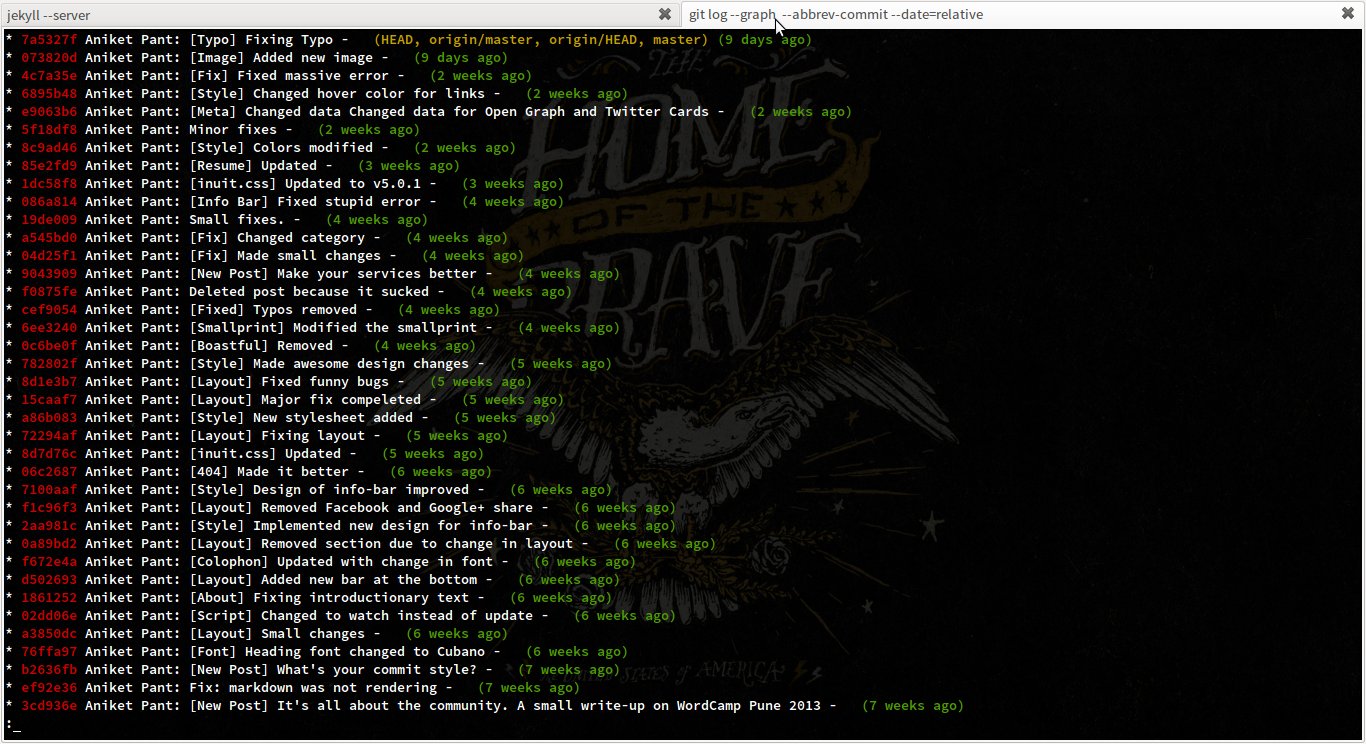The width and height of the screenshot is (1366, 744).
Task: Click commit hash a3850dc
Action: tap(49, 634)
